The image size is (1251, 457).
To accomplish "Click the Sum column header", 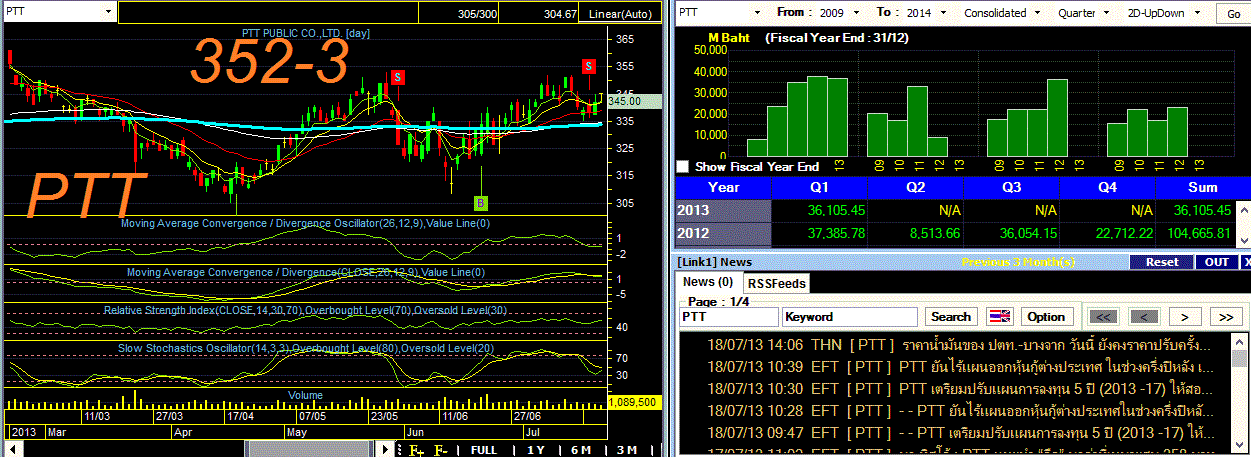I will pyautogui.click(x=1201, y=187).
